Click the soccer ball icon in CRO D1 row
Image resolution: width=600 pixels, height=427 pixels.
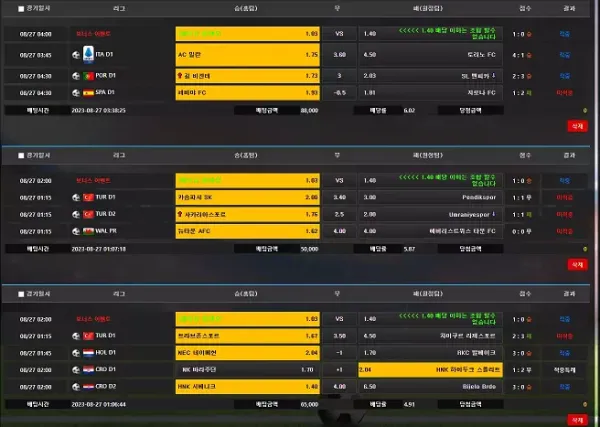(76, 370)
